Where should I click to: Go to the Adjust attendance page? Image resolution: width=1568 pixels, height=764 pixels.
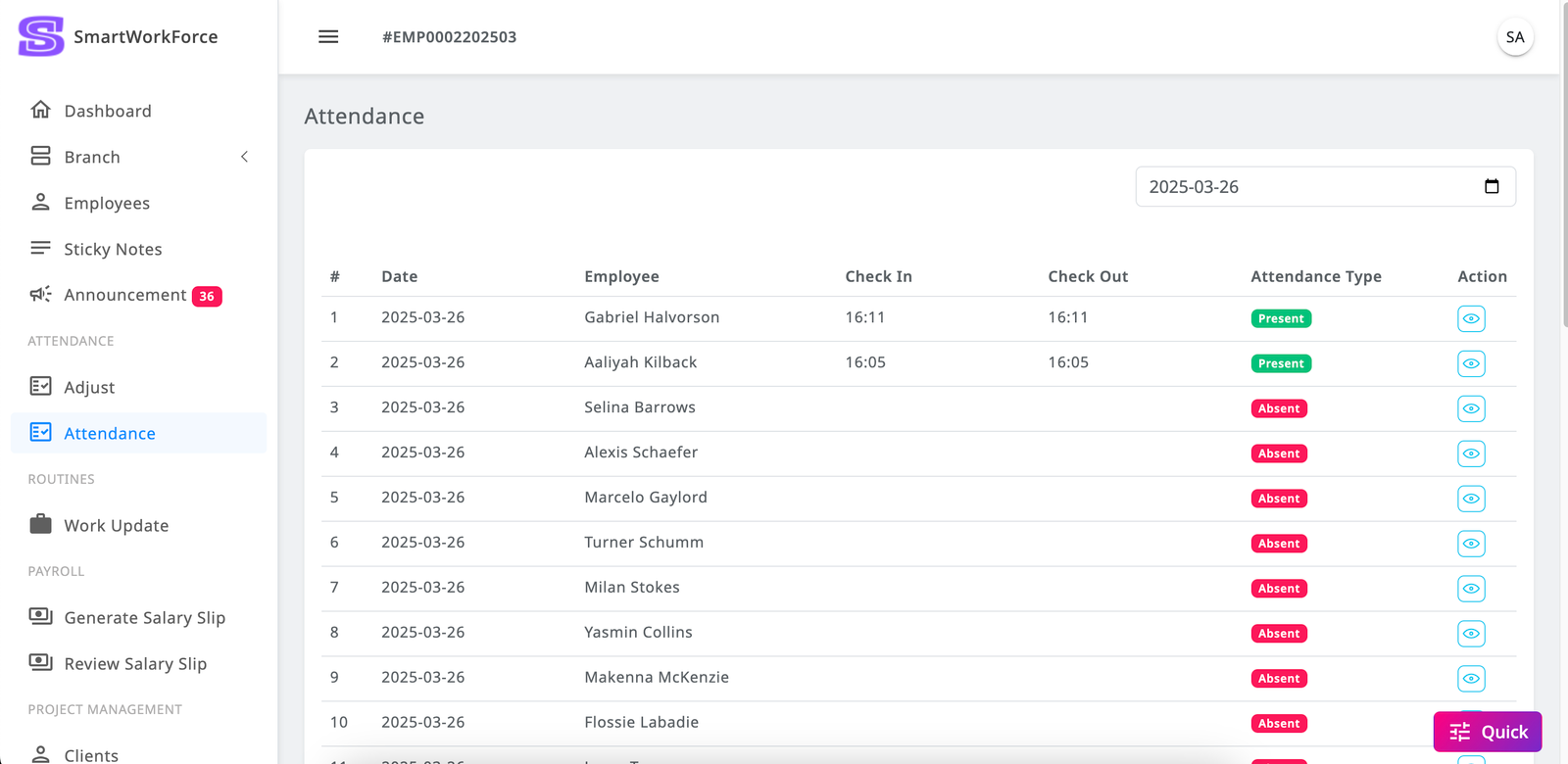click(x=89, y=387)
